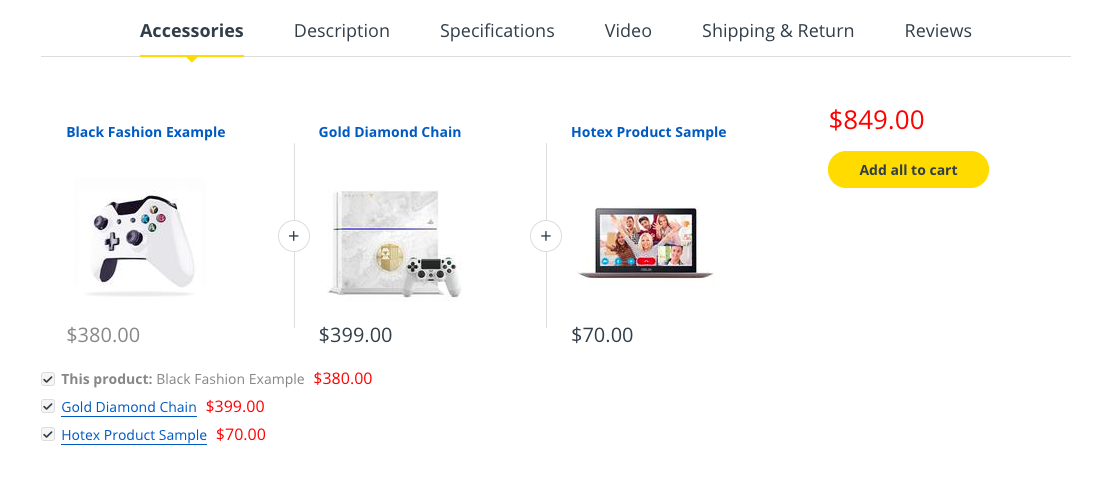Open the Hotex Product Sample title above the laptop
1095x478 pixels.
649,132
